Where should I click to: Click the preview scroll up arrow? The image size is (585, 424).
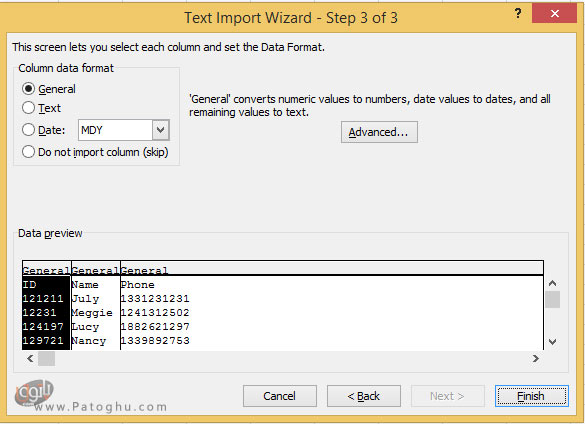[553, 283]
